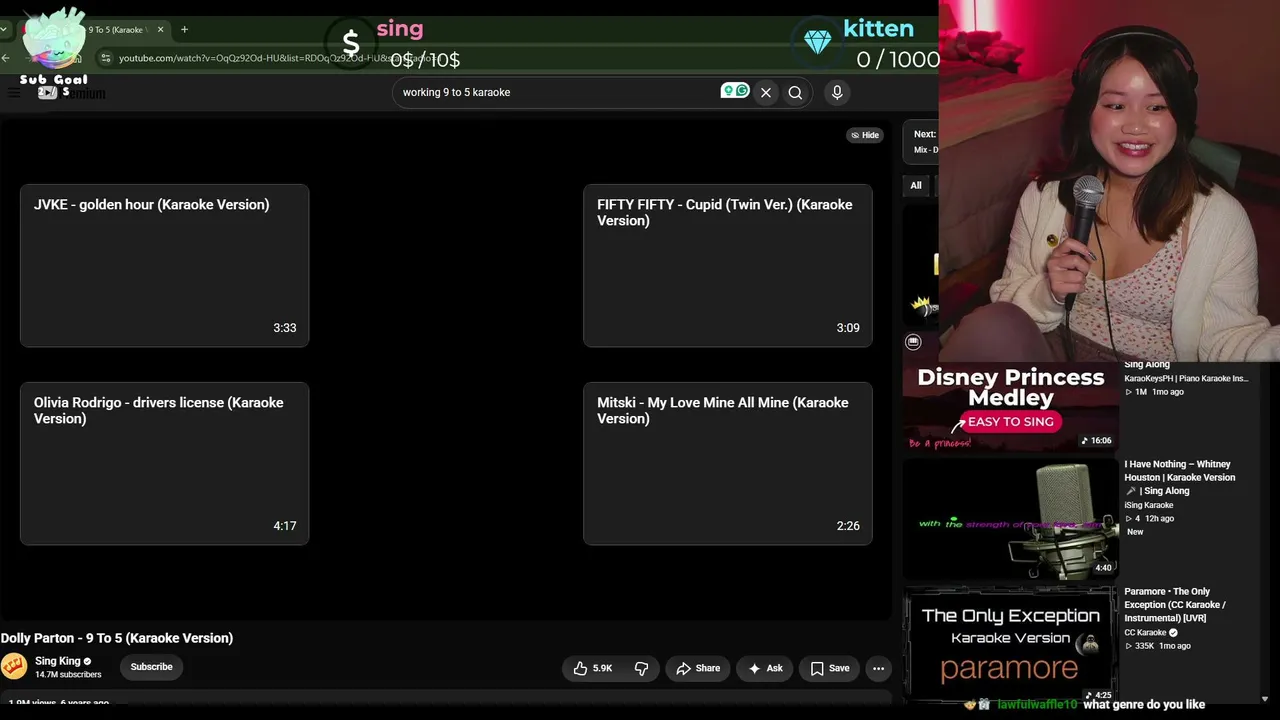Go back using the browser back arrow

tap(5, 58)
